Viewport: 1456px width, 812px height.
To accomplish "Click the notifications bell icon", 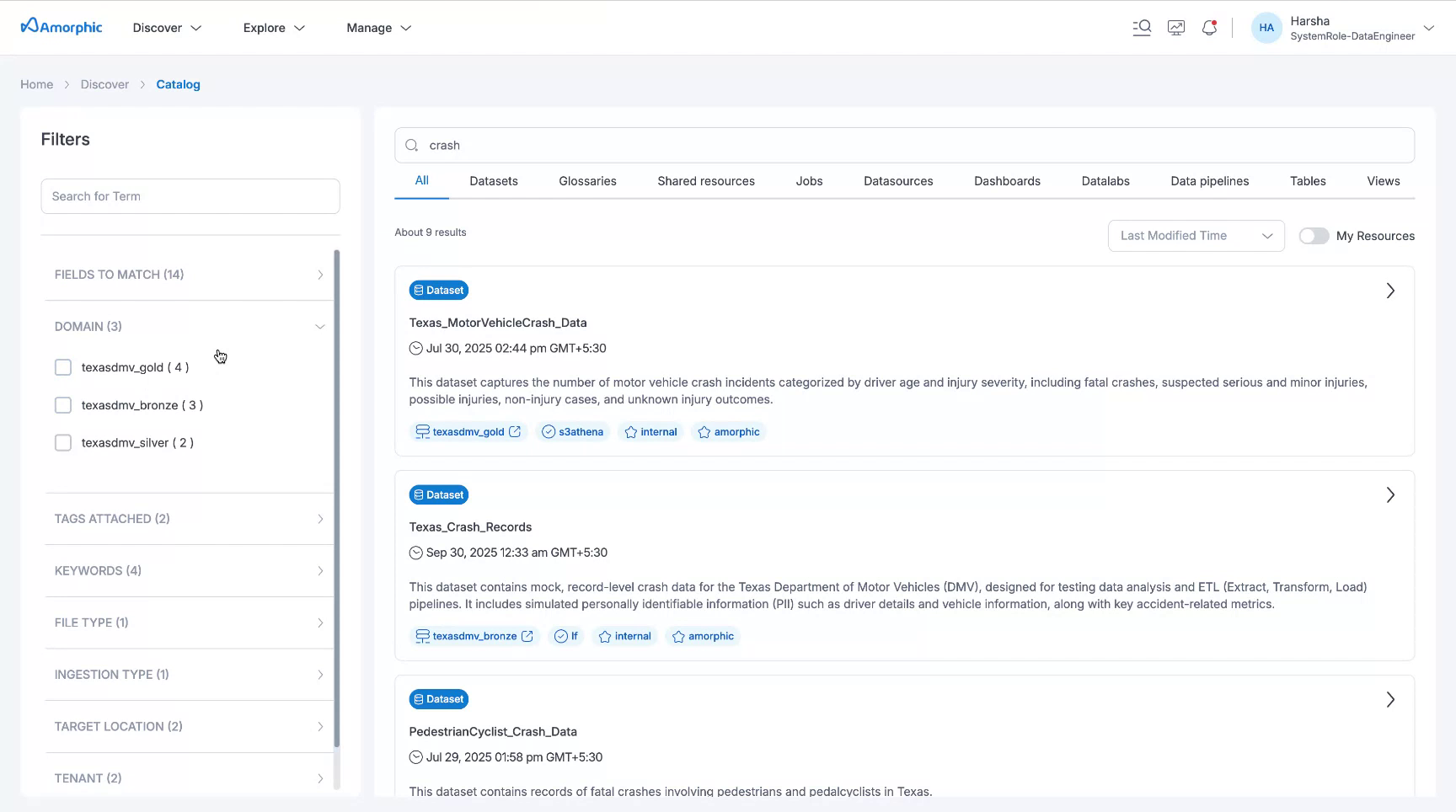I will (x=1209, y=27).
